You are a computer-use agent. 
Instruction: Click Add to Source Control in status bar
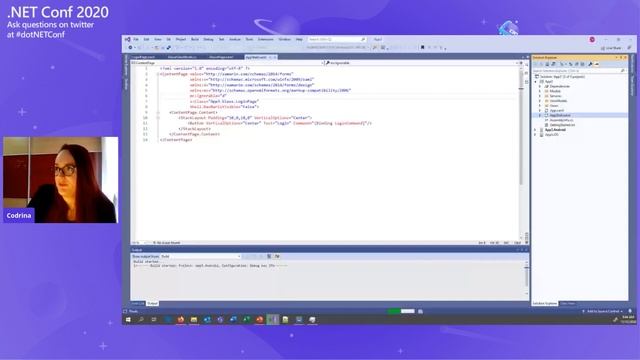coord(603,311)
